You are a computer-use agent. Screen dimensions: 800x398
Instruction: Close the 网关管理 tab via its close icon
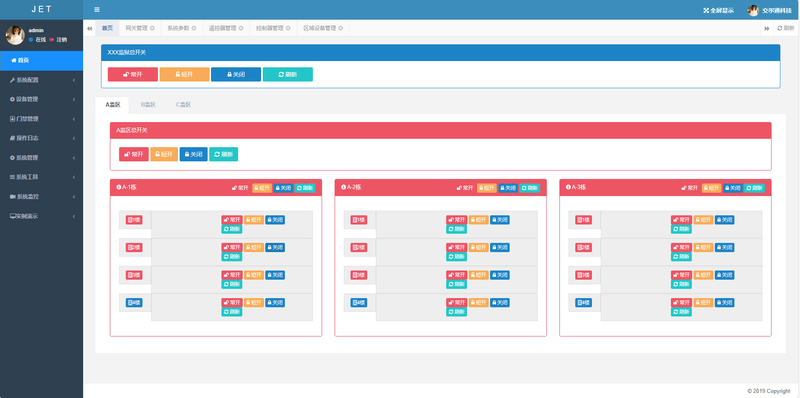(x=152, y=28)
